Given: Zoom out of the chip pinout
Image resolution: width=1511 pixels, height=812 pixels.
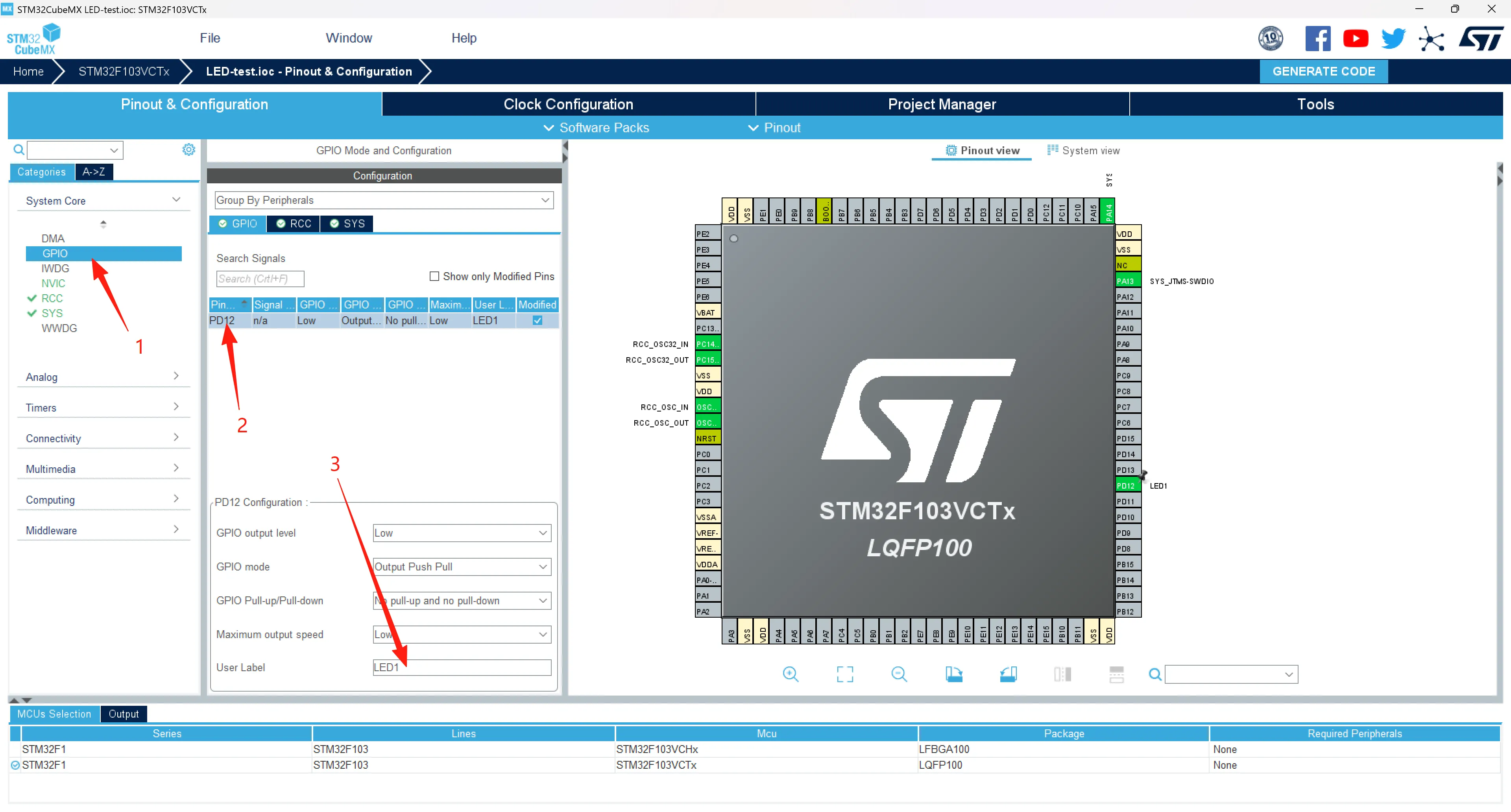Looking at the screenshot, I should pyautogui.click(x=899, y=674).
